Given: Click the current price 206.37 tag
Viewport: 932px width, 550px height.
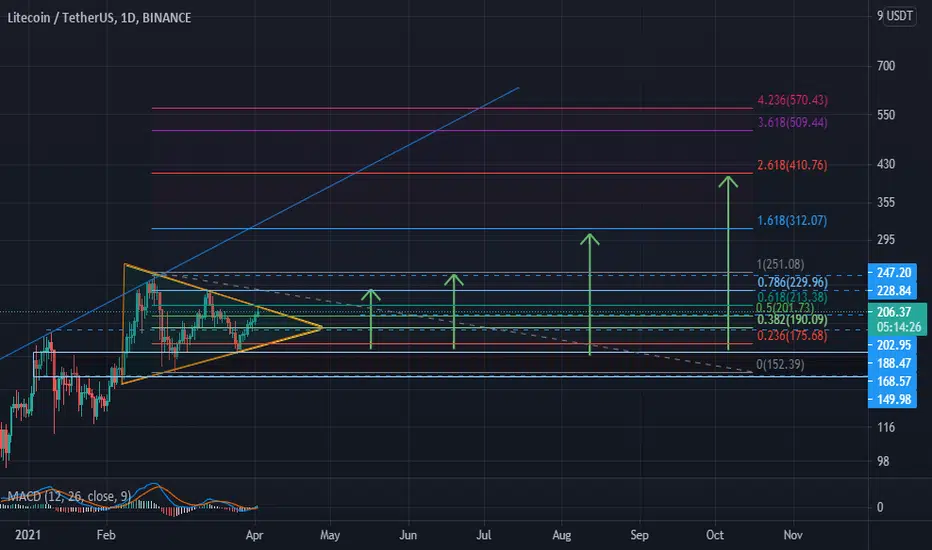Looking at the screenshot, I should (893, 312).
